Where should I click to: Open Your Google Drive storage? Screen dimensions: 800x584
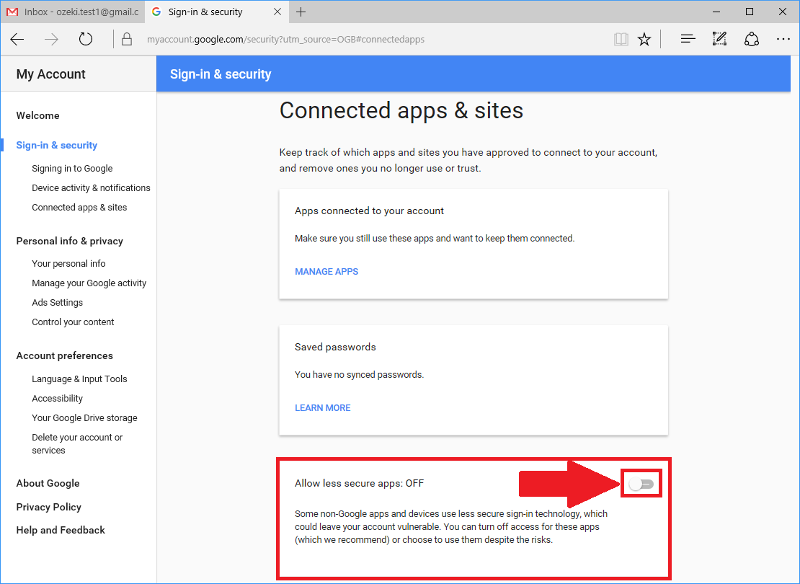[84, 418]
